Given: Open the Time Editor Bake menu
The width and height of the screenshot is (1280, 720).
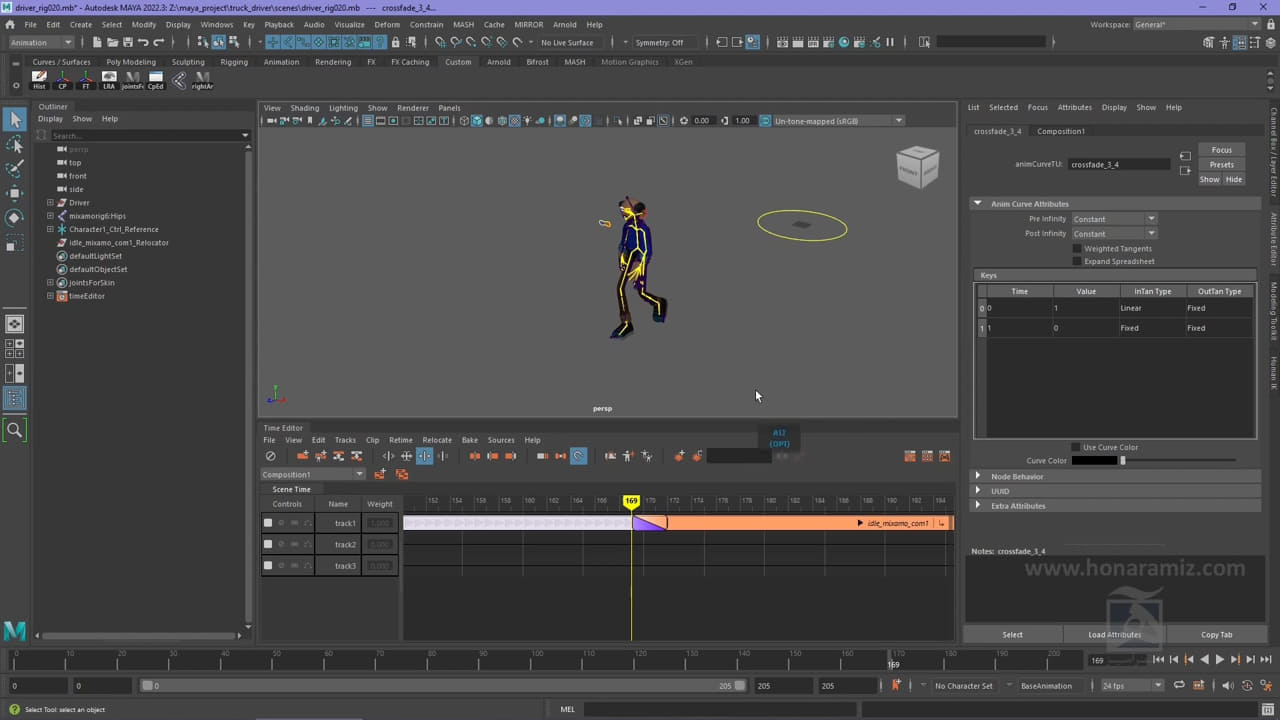Looking at the screenshot, I should (x=469, y=440).
